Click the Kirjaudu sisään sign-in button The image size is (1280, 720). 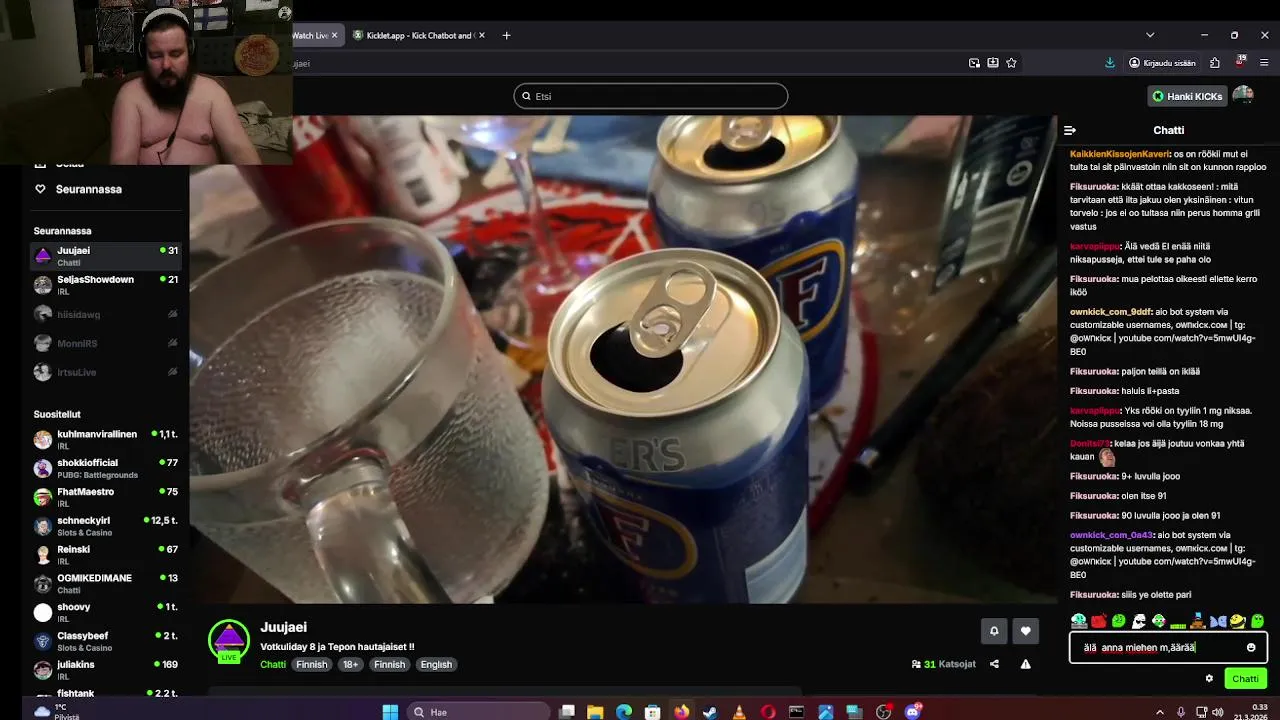pyautogui.click(x=1162, y=63)
